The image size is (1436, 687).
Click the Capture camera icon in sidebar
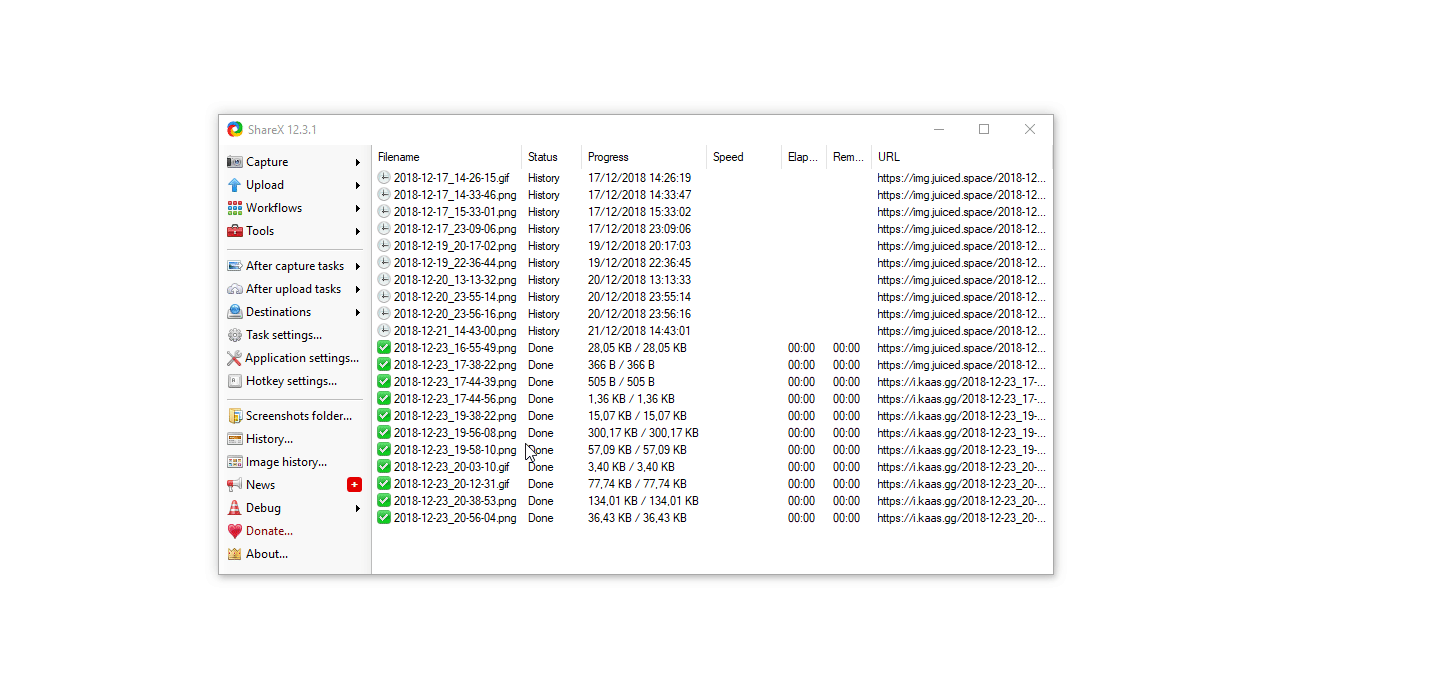tap(234, 162)
